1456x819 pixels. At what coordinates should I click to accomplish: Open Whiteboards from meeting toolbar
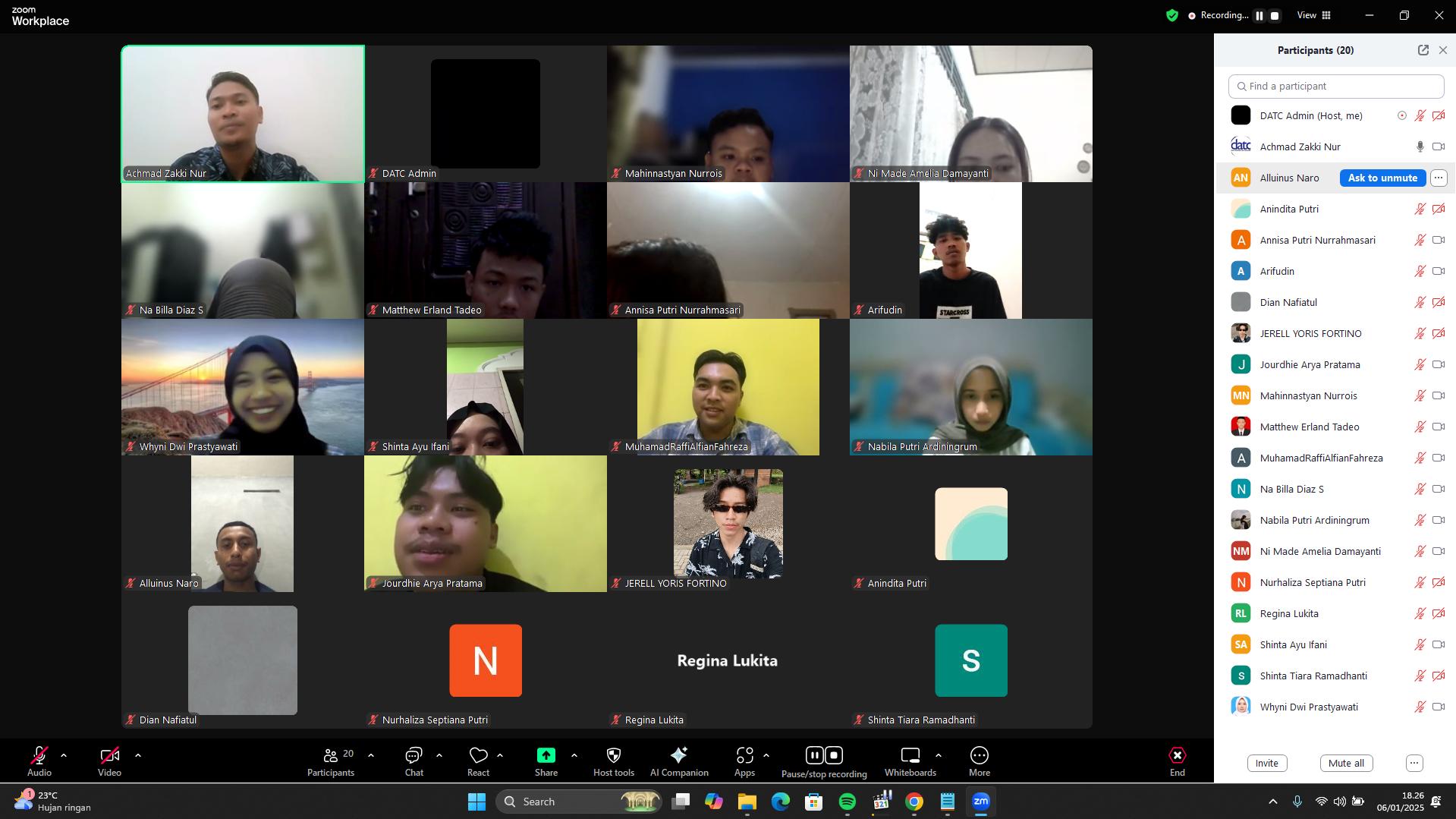point(910,755)
